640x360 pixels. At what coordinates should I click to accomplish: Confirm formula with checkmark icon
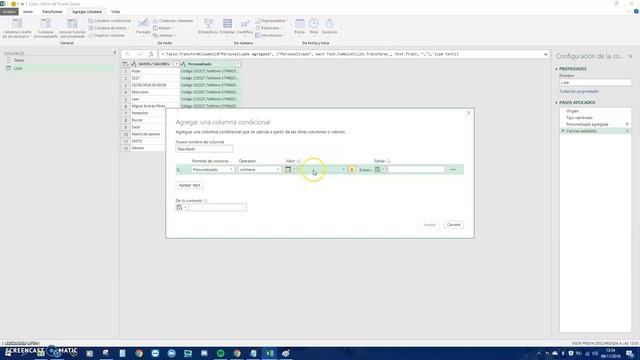click(x=140, y=54)
